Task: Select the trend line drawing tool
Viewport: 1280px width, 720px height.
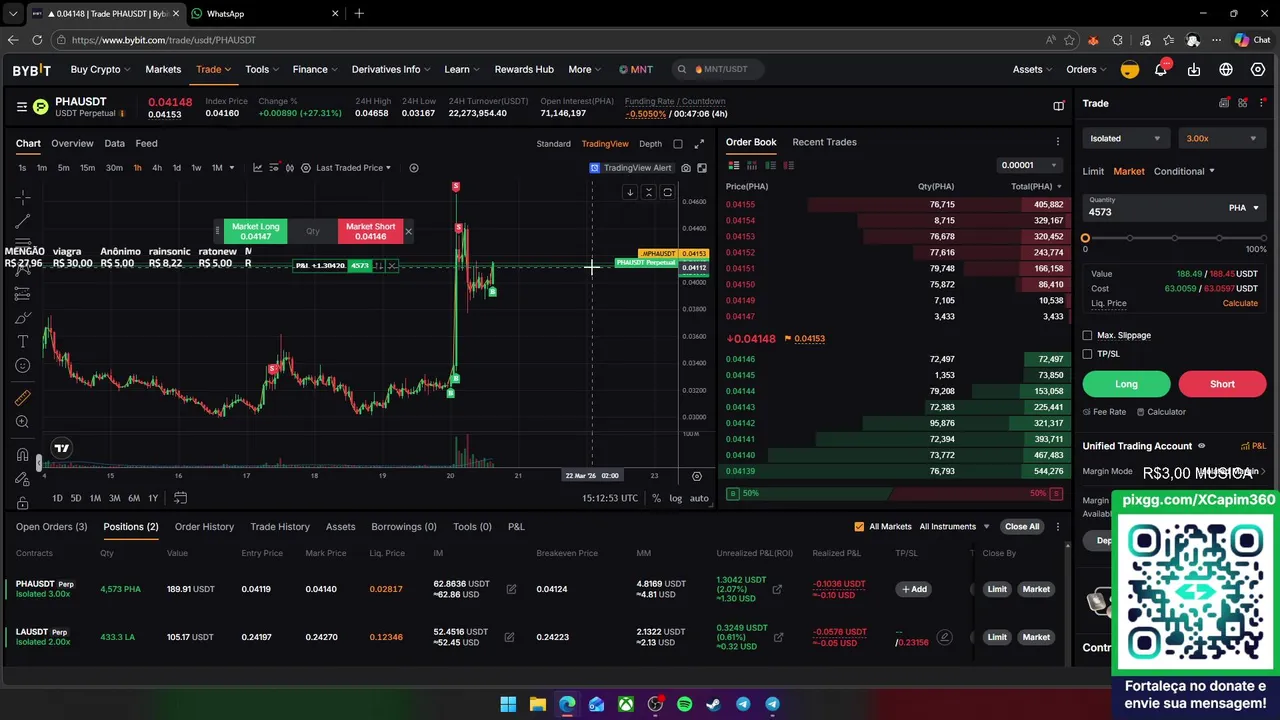Action: point(22,221)
